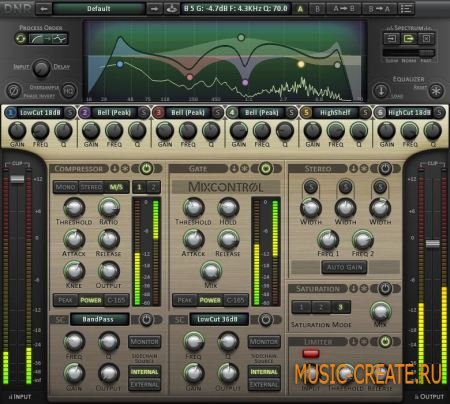Toggle the Compressor sidechain BandPass power button
The image size is (450, 404).
coord(146,320)
